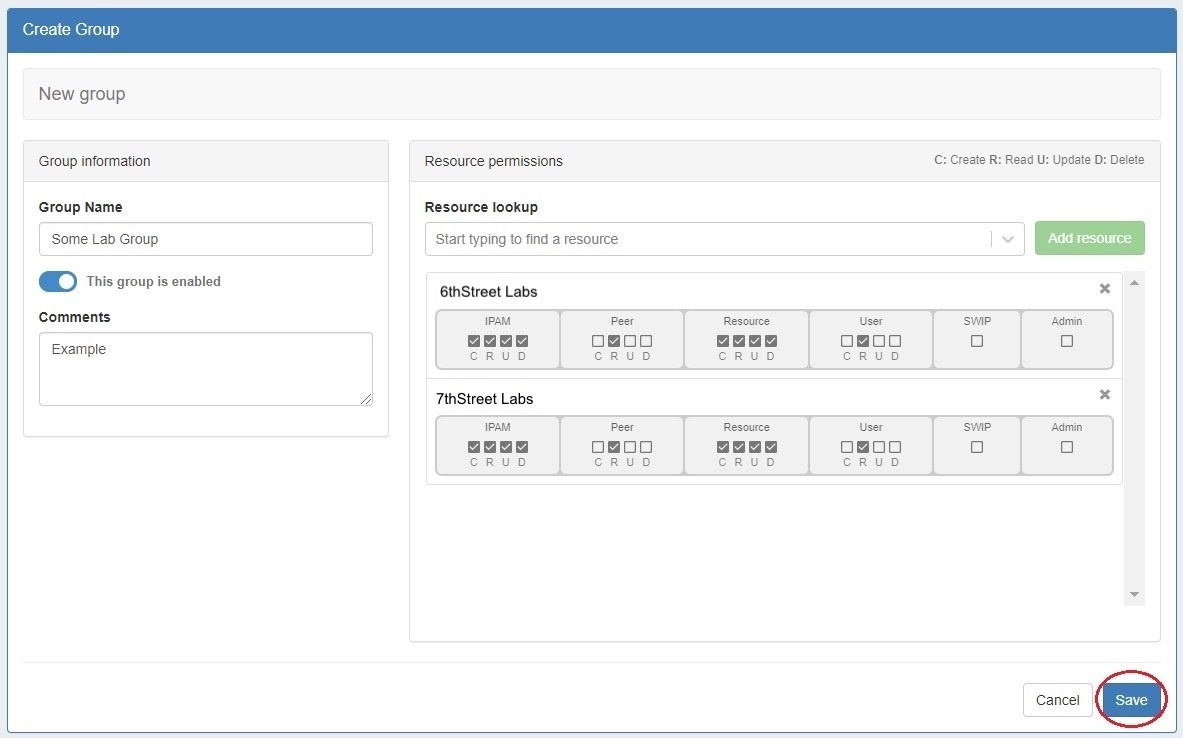Remove the 6thStreet Labs resource entry
This screenshot has height=738, width=1183.
pos(1104,289)
